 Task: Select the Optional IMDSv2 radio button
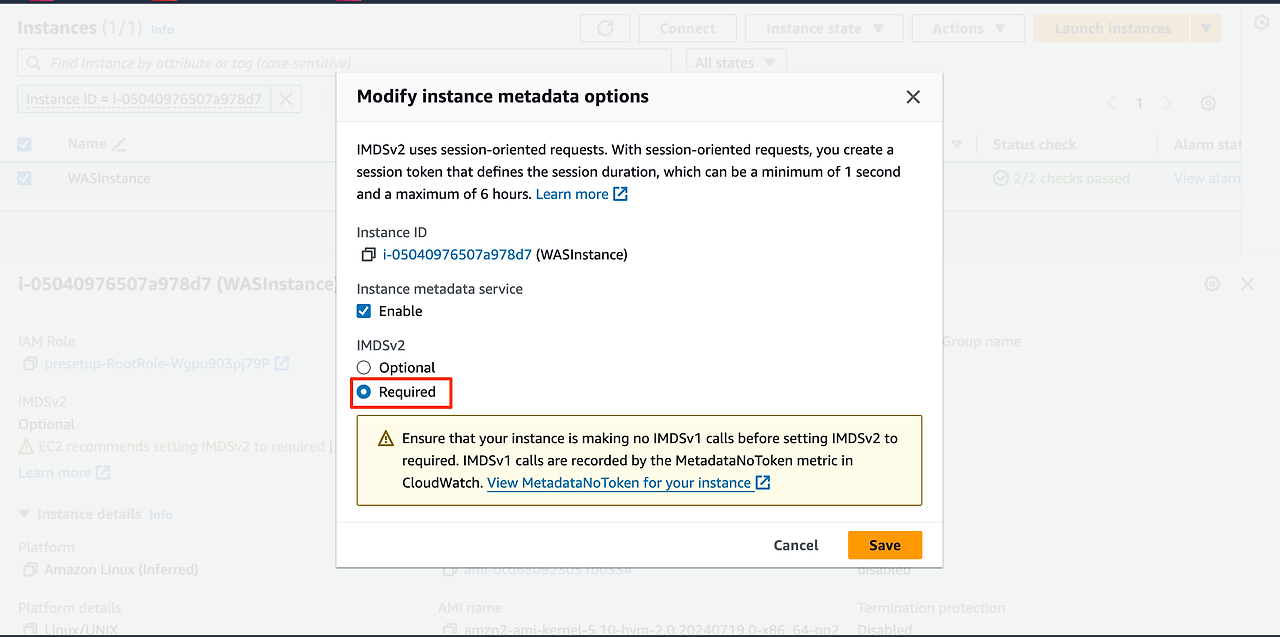point(364,368)
